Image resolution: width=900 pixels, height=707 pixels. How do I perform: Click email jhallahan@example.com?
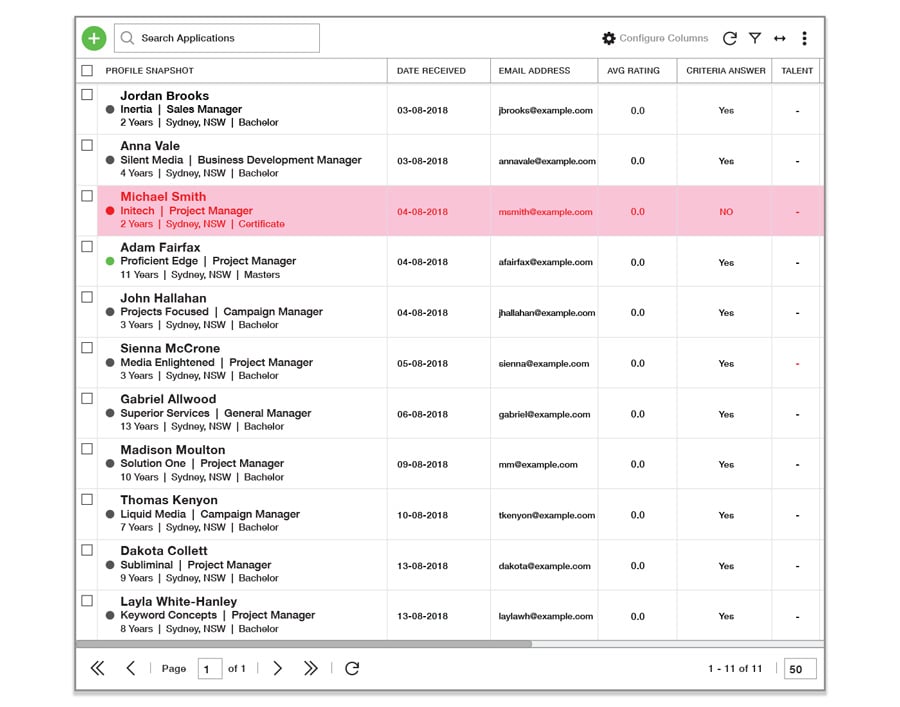tap(547, 313)
